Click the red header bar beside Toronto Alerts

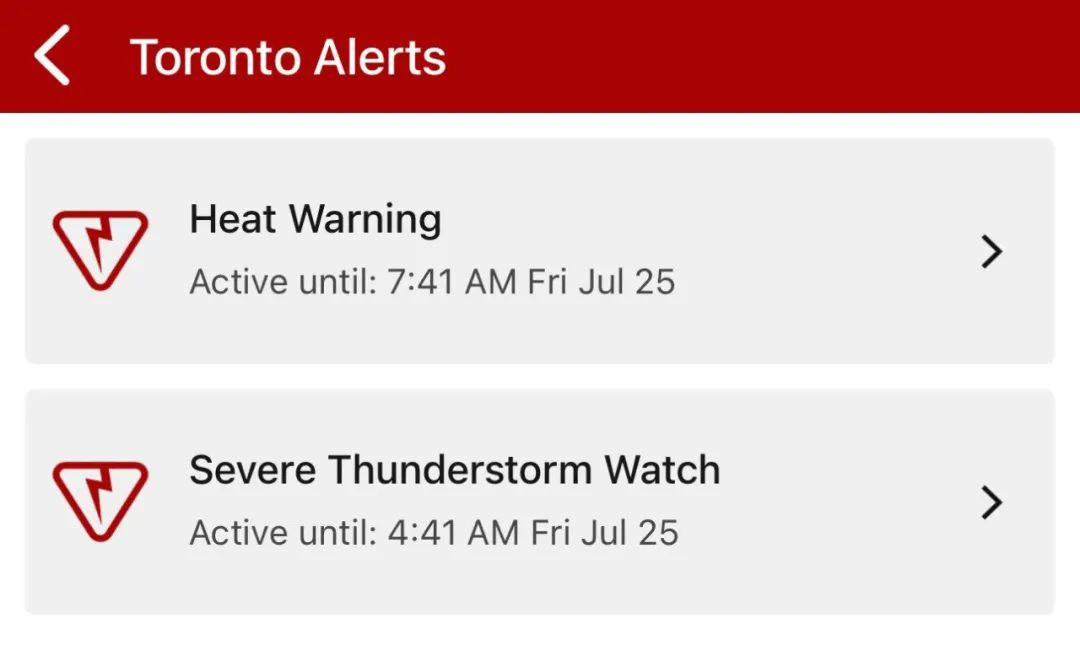758,56
